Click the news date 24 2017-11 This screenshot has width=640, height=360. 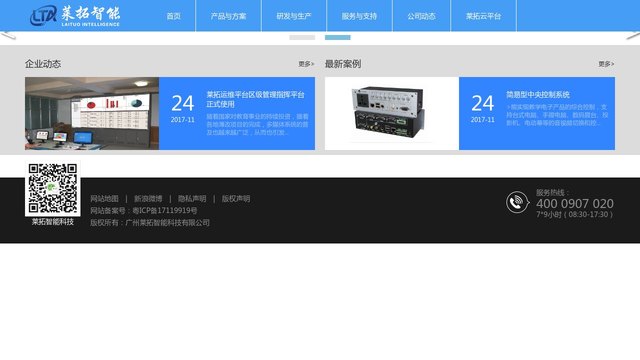pos(182,109)
